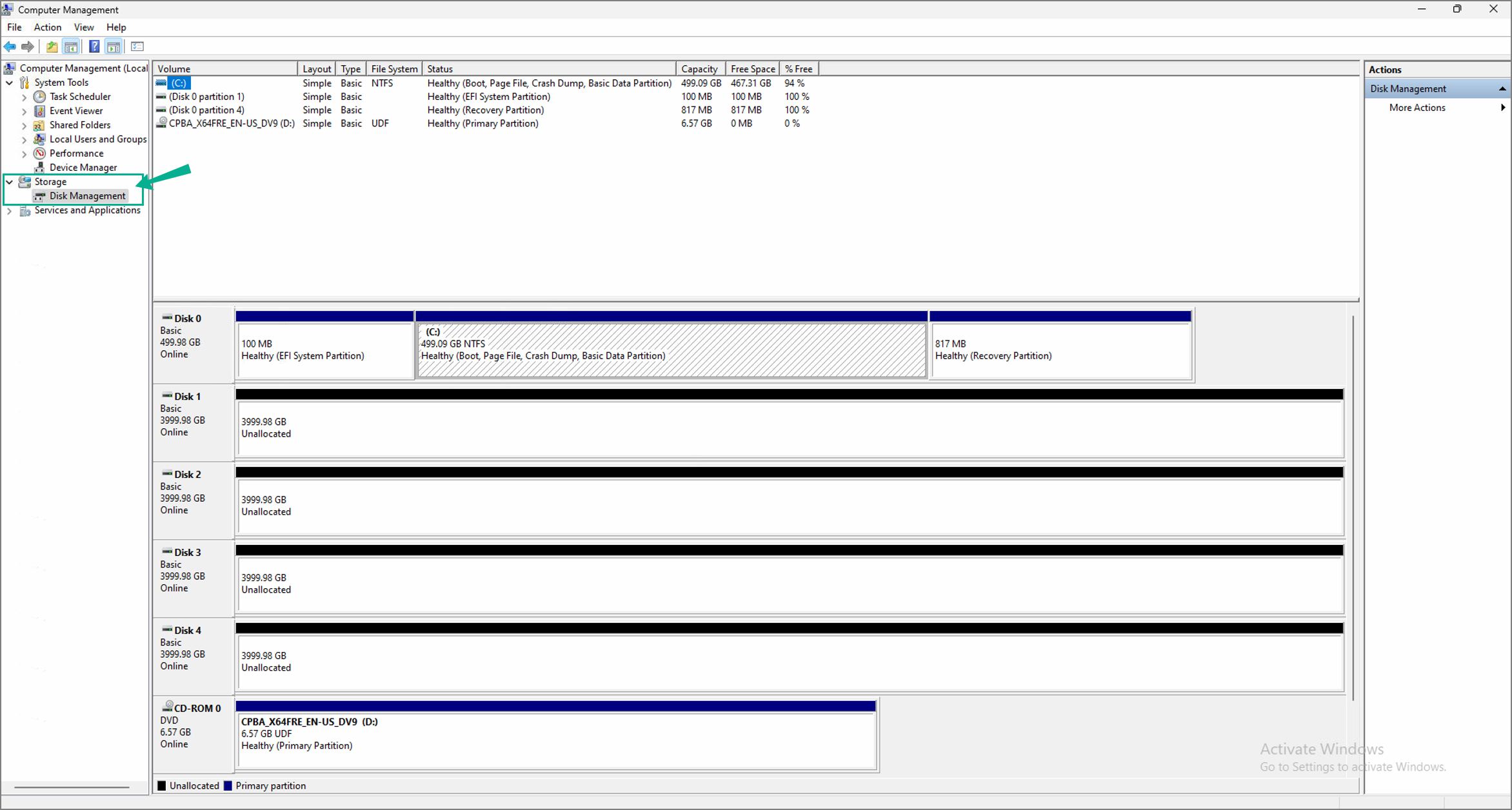Screen dimensions: 1512x810
Task: Toggle Show/Hide Console Tree toolbar icon
Action: click(71, 46)
